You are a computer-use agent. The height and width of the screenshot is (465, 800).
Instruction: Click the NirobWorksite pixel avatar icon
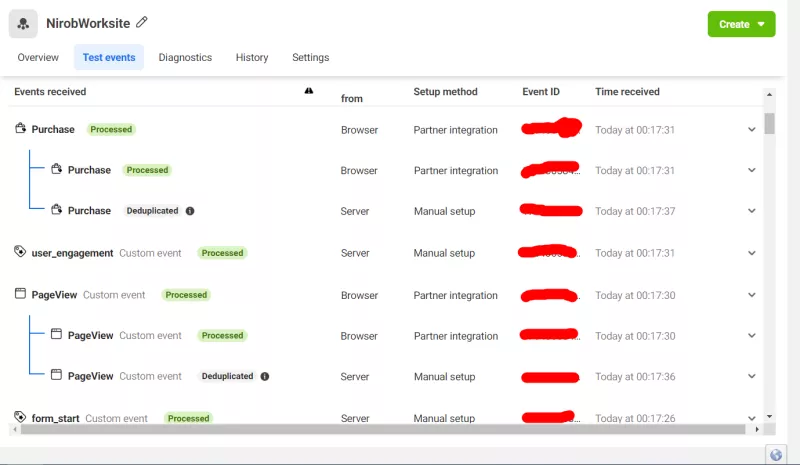pyautogui.click(x=23, y=24)
